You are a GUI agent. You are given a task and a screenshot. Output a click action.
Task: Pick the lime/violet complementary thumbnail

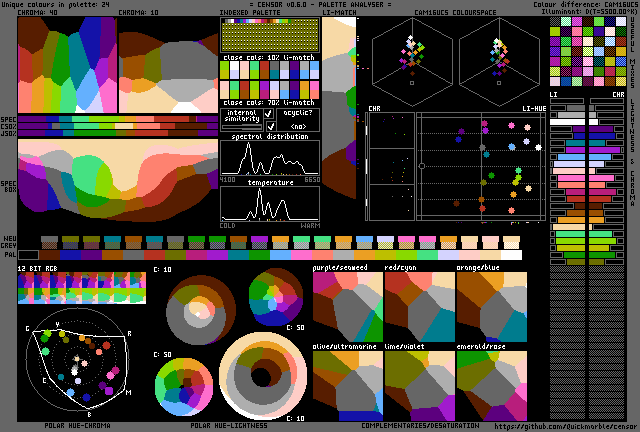(419, 385)
